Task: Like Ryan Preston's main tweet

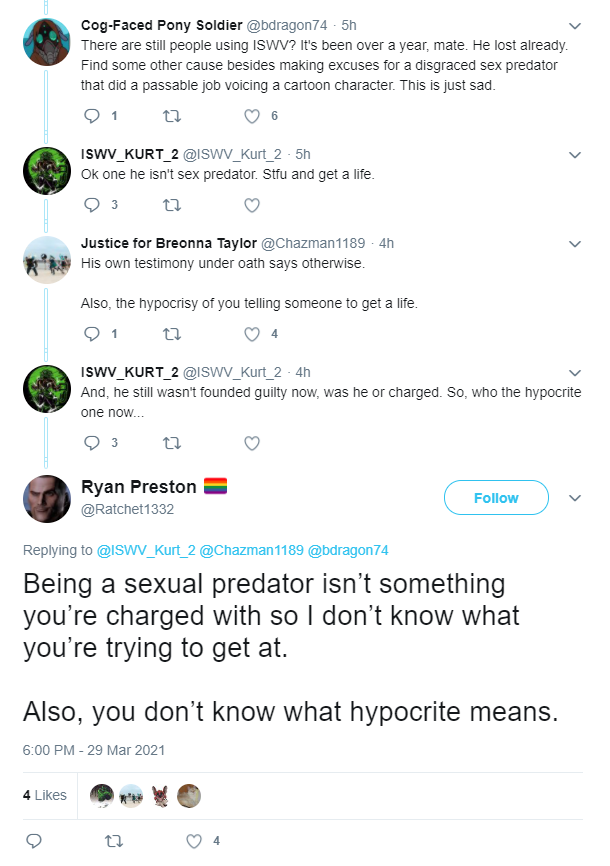Action: click(x=194, y=841)
